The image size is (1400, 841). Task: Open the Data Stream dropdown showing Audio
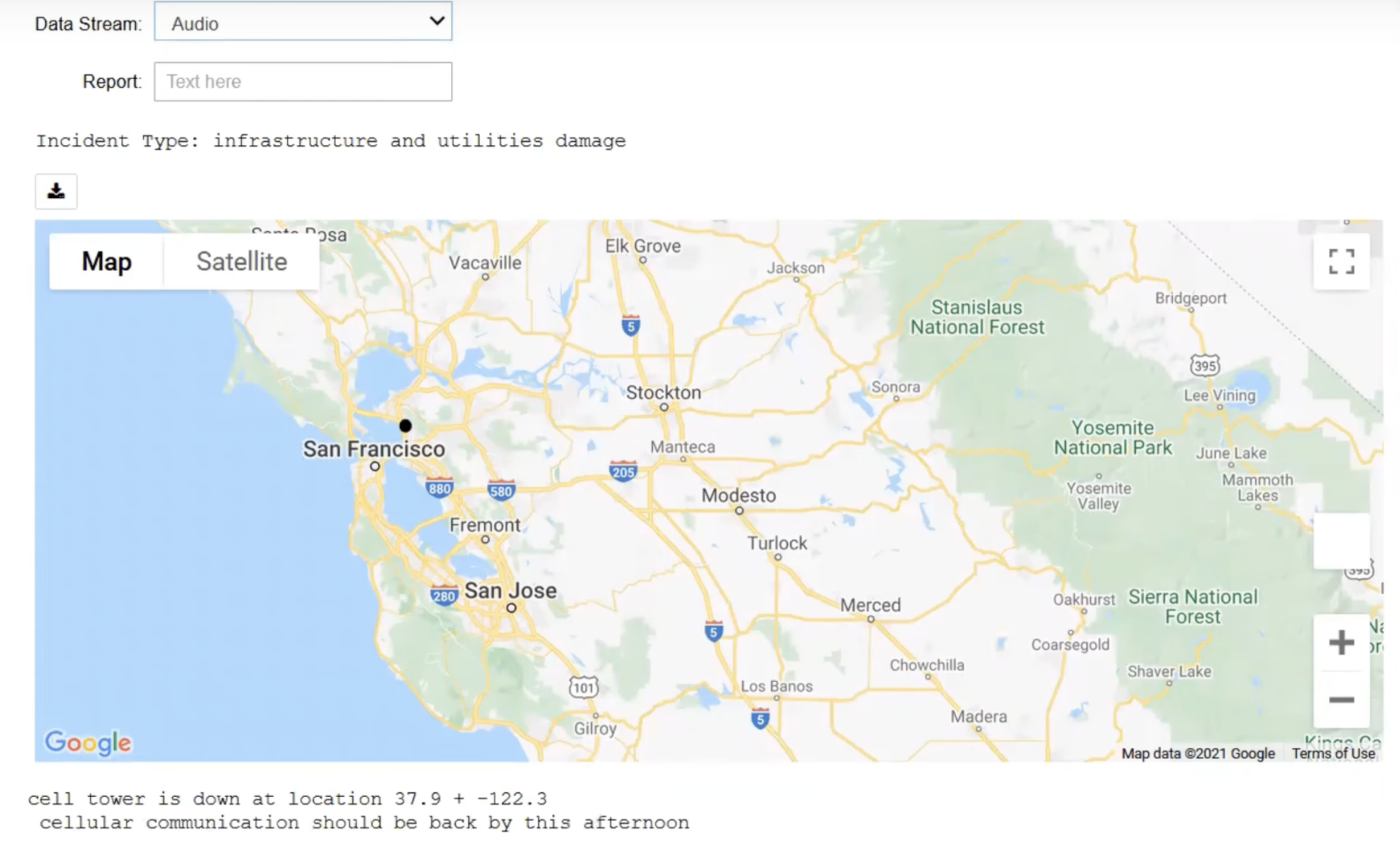pos(303,22)
